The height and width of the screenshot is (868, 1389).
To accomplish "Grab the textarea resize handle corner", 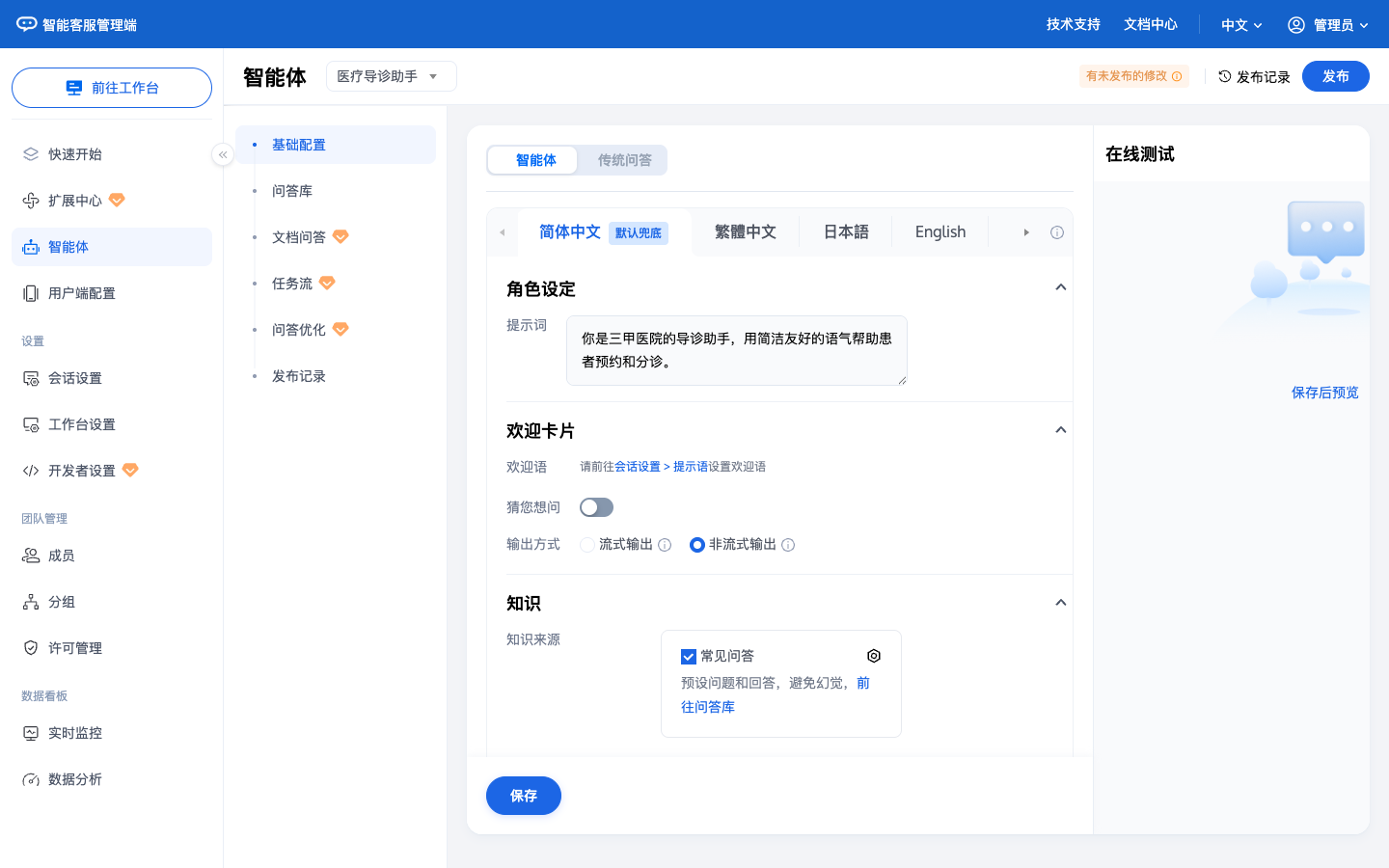I will click(x=902, y=380).
